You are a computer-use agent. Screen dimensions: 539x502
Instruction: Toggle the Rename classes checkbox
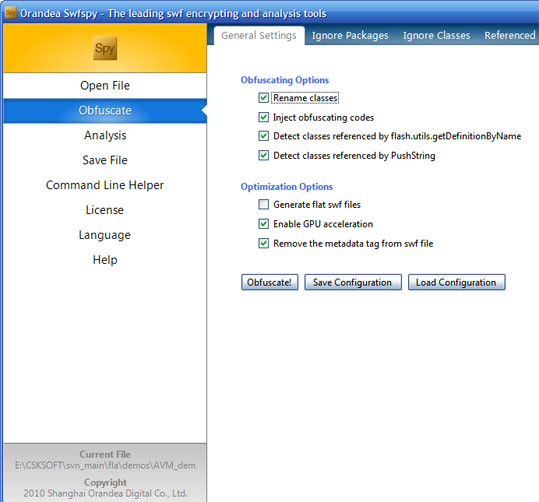[263, 98]
